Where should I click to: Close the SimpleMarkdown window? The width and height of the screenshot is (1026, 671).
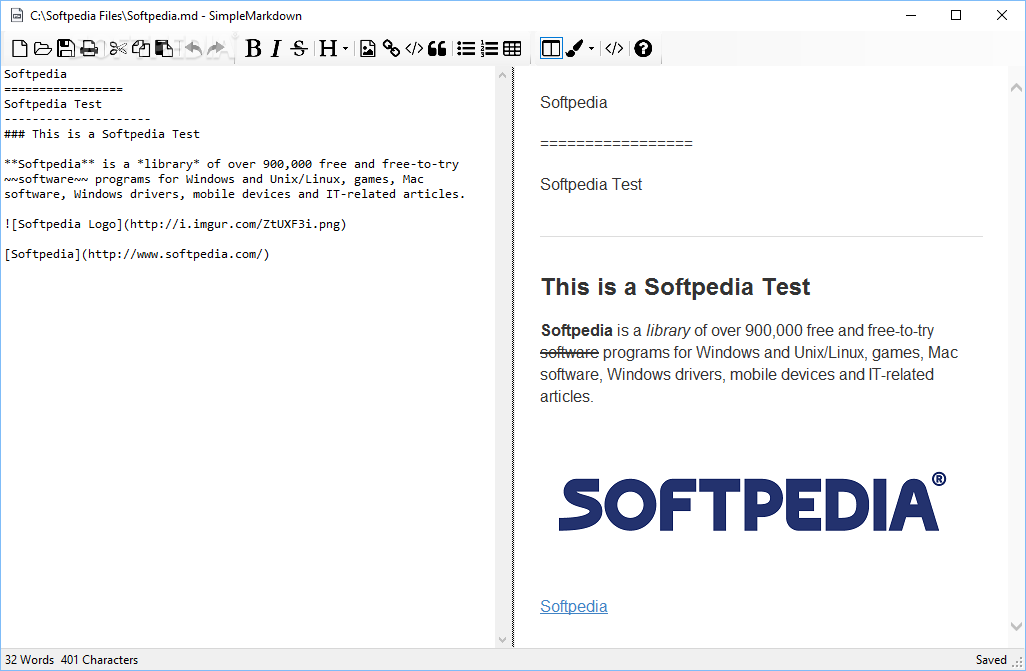[1002, 15]
